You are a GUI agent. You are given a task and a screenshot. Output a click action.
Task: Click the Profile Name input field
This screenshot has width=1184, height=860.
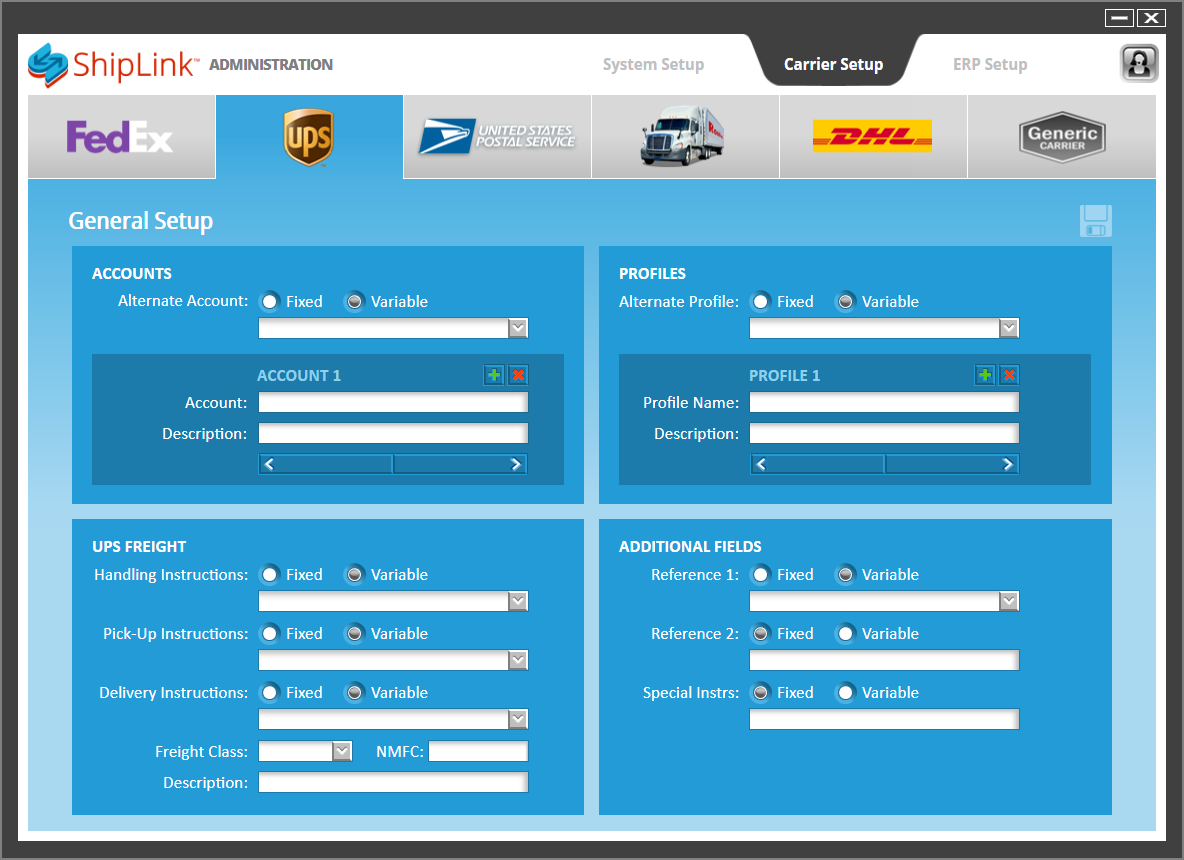[884, 402]
